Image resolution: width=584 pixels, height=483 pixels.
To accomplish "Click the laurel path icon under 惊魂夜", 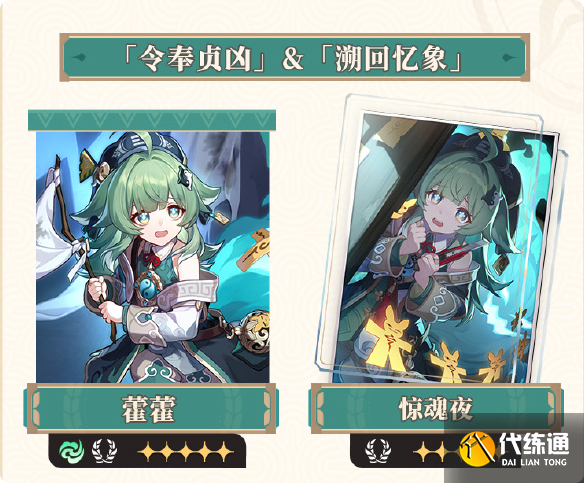I will (378, 451).
